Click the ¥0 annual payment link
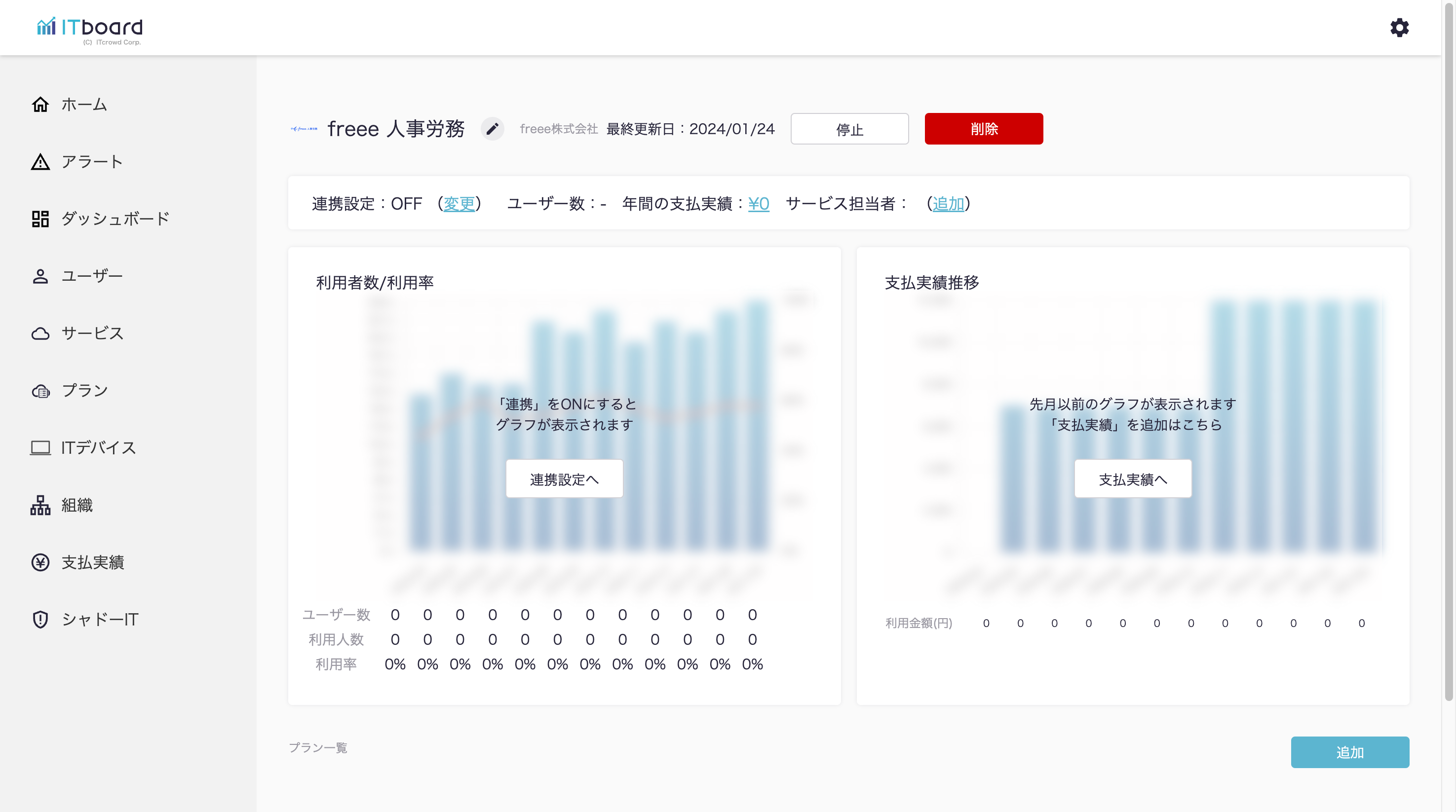1456x812 pixels. tap(758, 203)
